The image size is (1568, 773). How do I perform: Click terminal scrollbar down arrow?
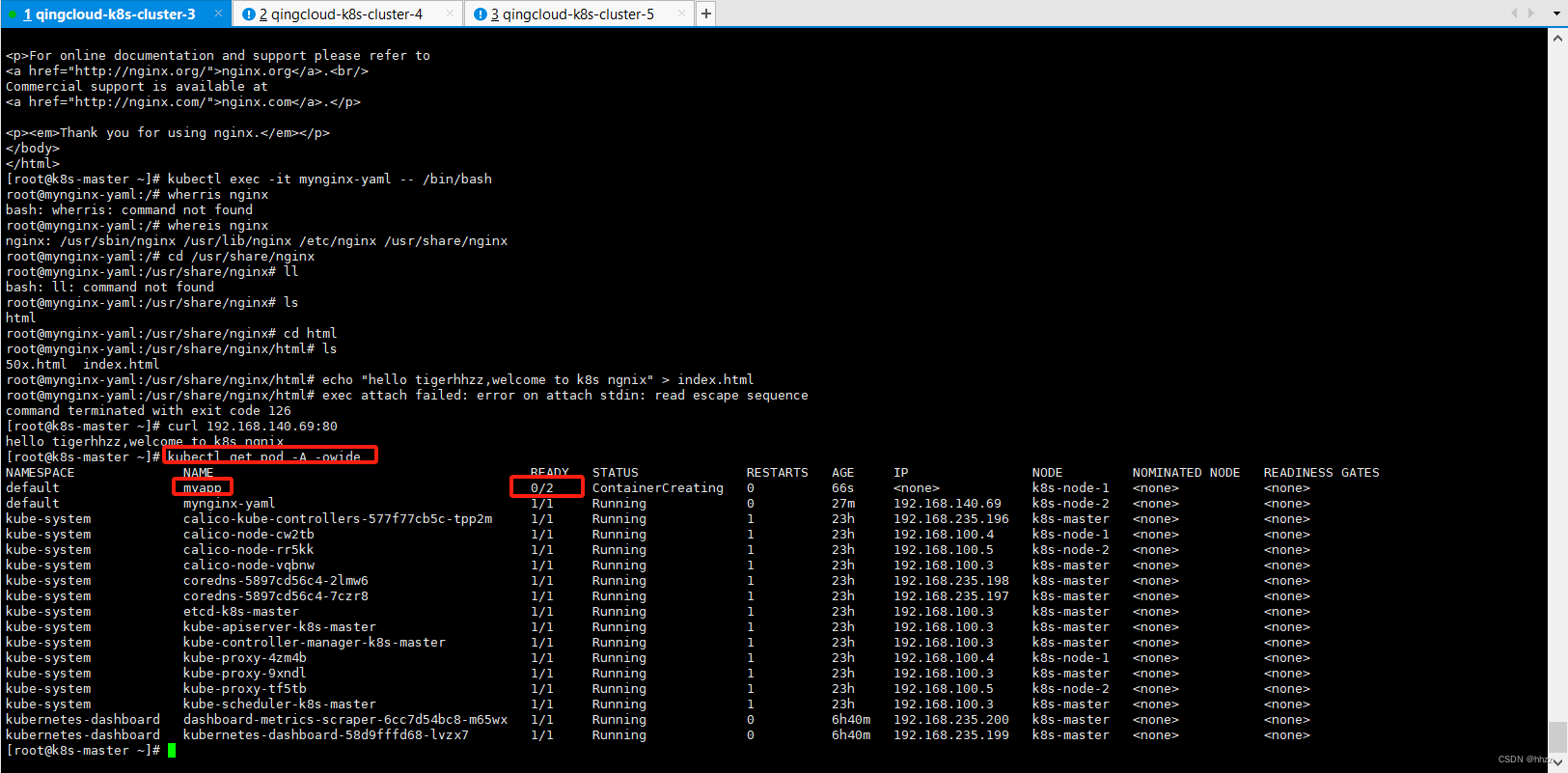pyautogui.click(x=1557, y=761)
